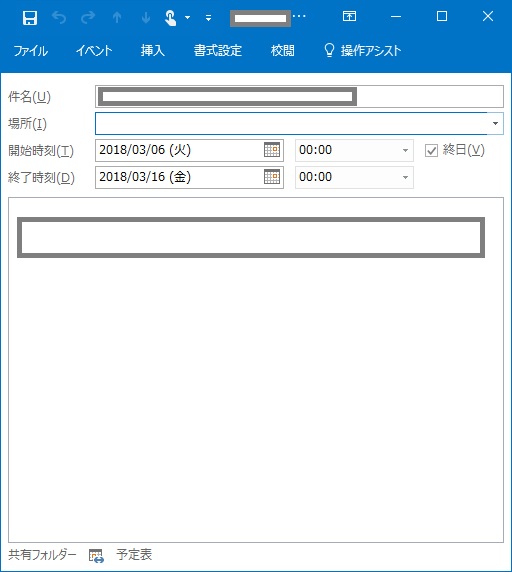Open Ribbon Display Options button
The image size is (512, 572).
[349, 16]
